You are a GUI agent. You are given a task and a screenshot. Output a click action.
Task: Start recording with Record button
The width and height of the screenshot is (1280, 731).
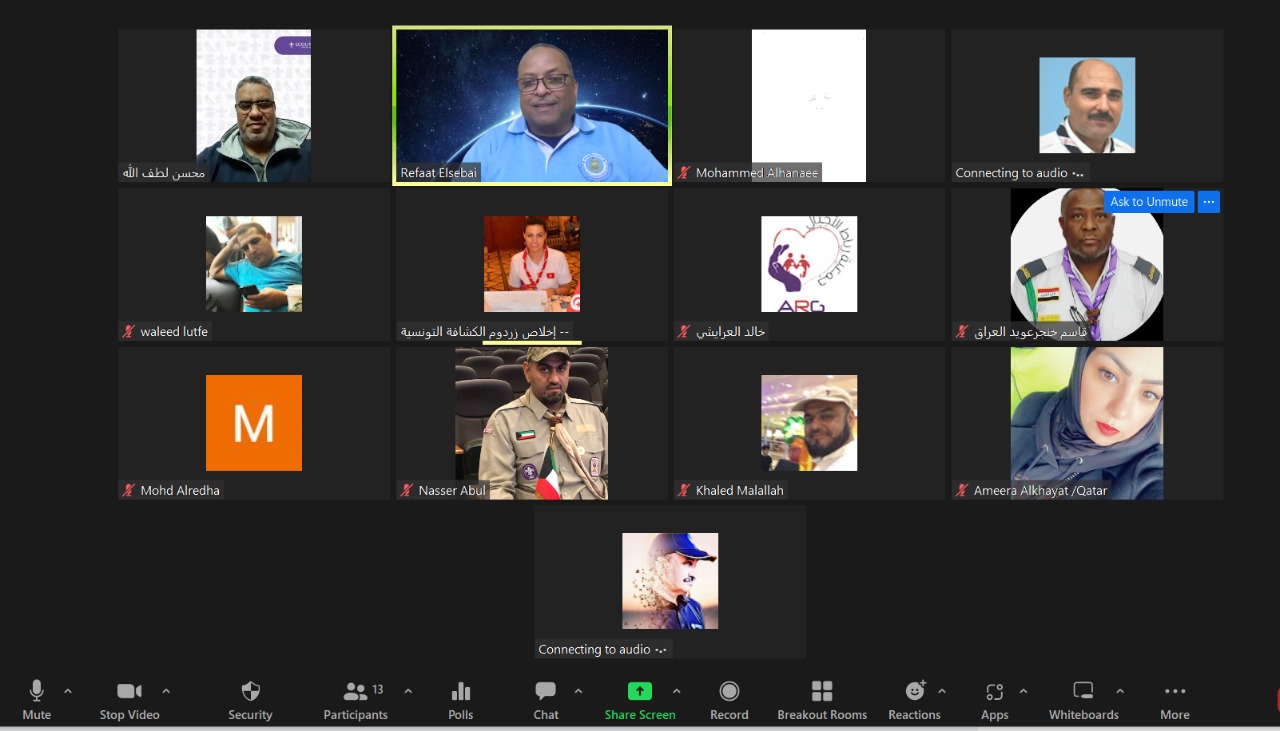[729, 692]
